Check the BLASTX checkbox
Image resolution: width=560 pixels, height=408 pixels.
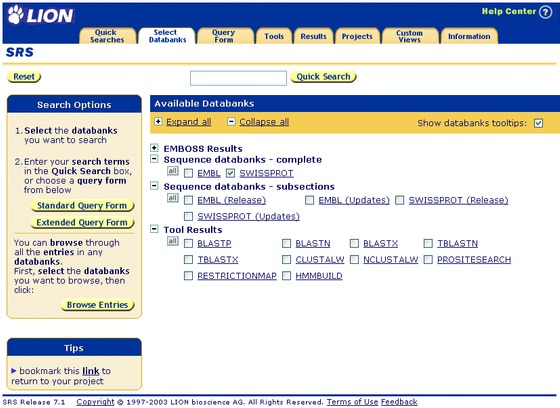tap(354, 244)
